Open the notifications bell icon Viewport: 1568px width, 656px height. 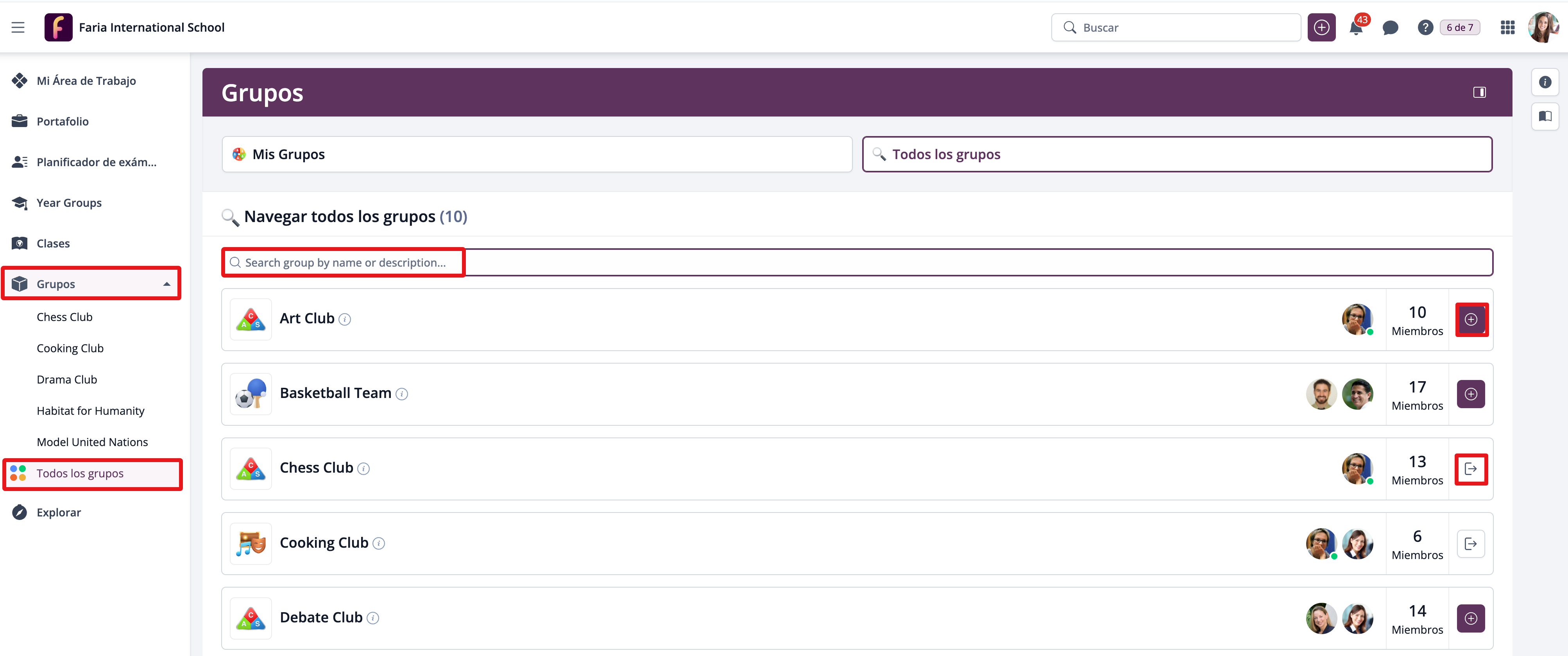coord(1355,28)
